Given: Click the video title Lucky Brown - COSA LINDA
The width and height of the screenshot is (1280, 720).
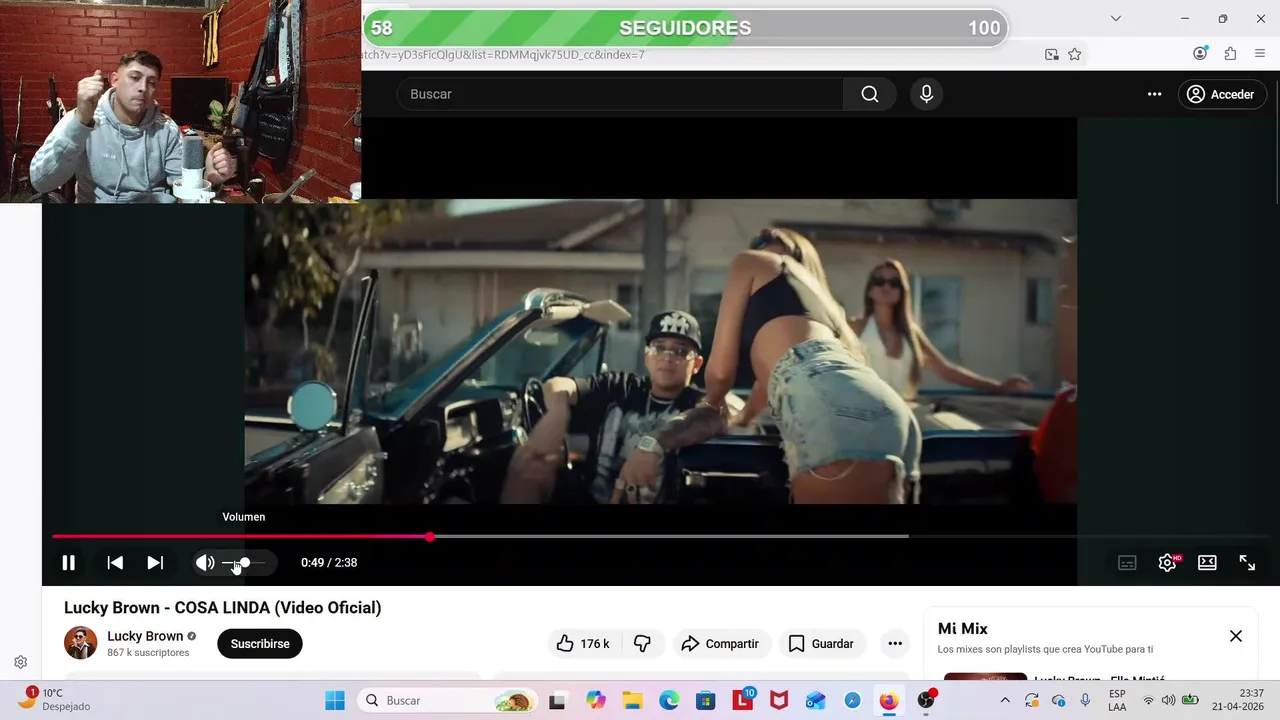Looking at the screenshot, I should tap(222, 608).
